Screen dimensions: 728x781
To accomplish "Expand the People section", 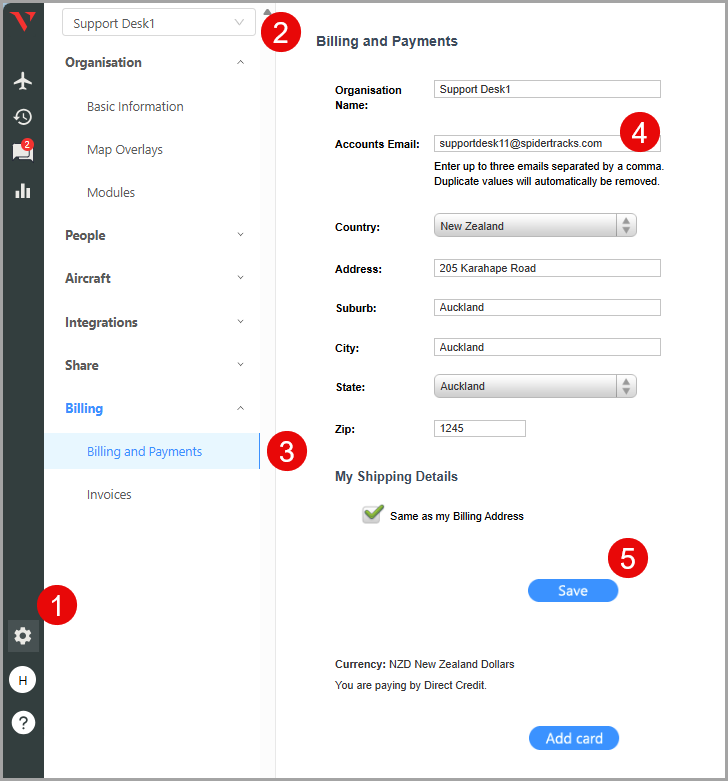I will pos(154,235).
